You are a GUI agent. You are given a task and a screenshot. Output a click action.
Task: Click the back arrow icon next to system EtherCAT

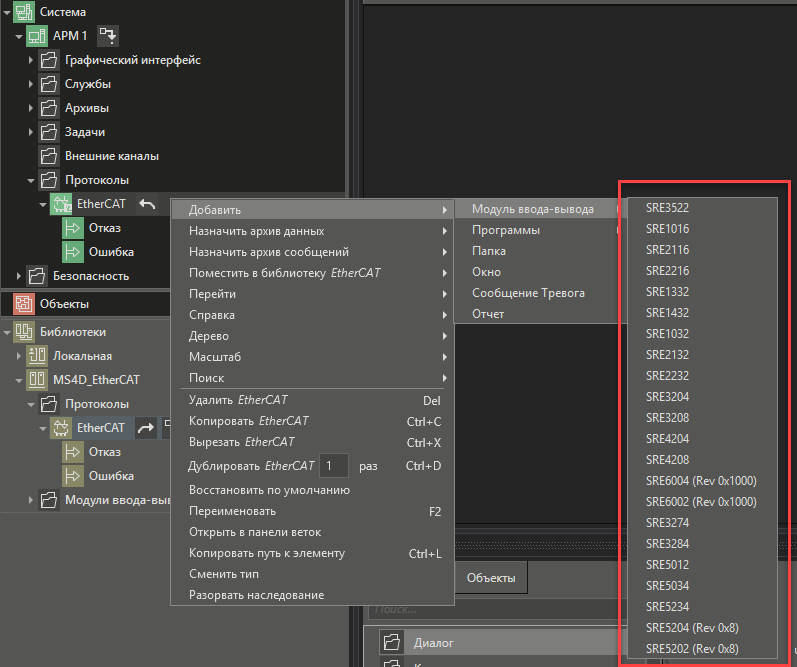tap(147, 204)
